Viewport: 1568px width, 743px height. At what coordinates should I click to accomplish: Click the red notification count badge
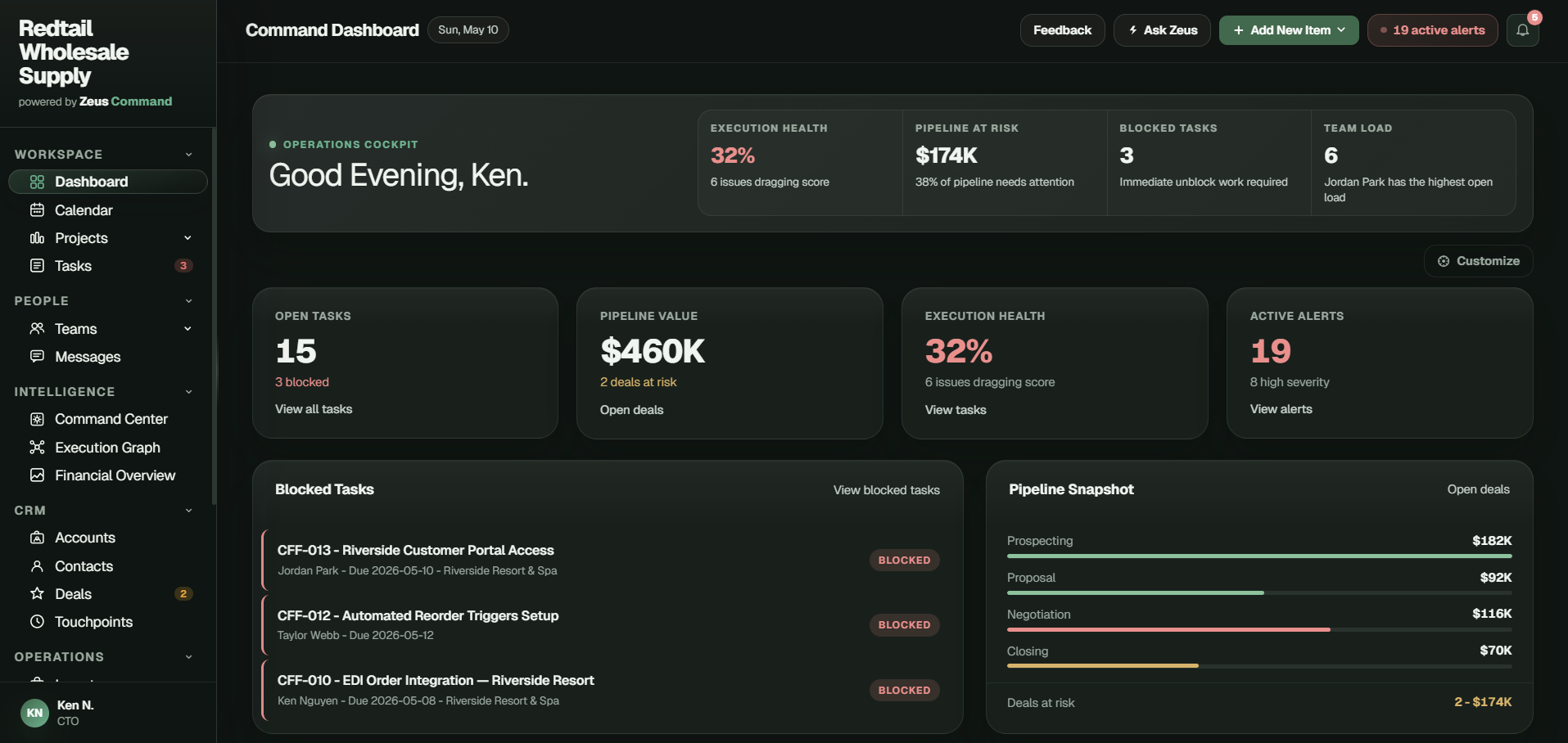(x=1534, y=17)
